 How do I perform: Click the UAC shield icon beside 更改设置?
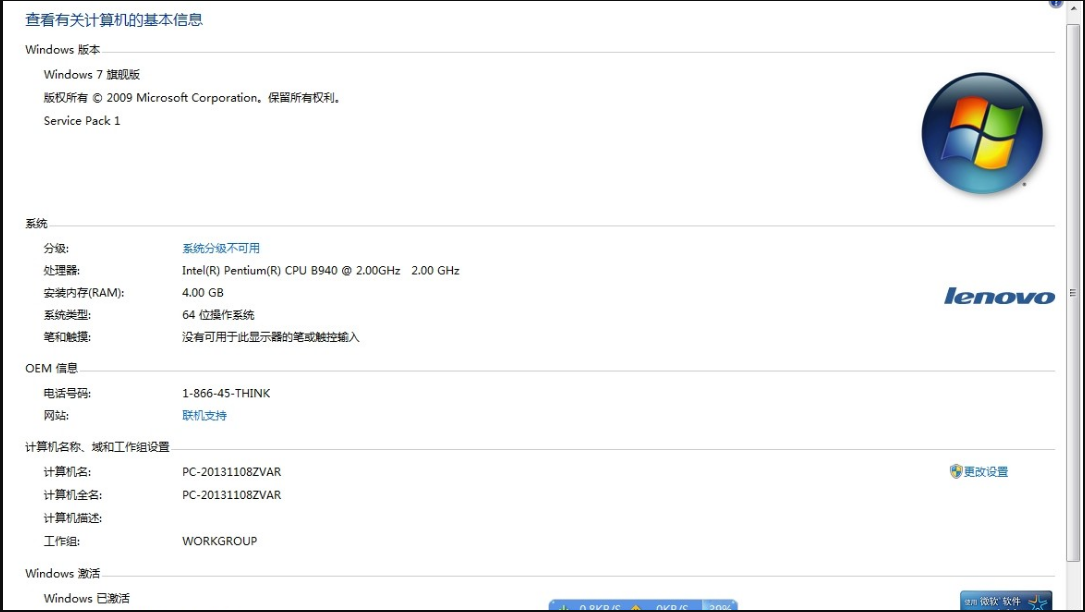958,471
